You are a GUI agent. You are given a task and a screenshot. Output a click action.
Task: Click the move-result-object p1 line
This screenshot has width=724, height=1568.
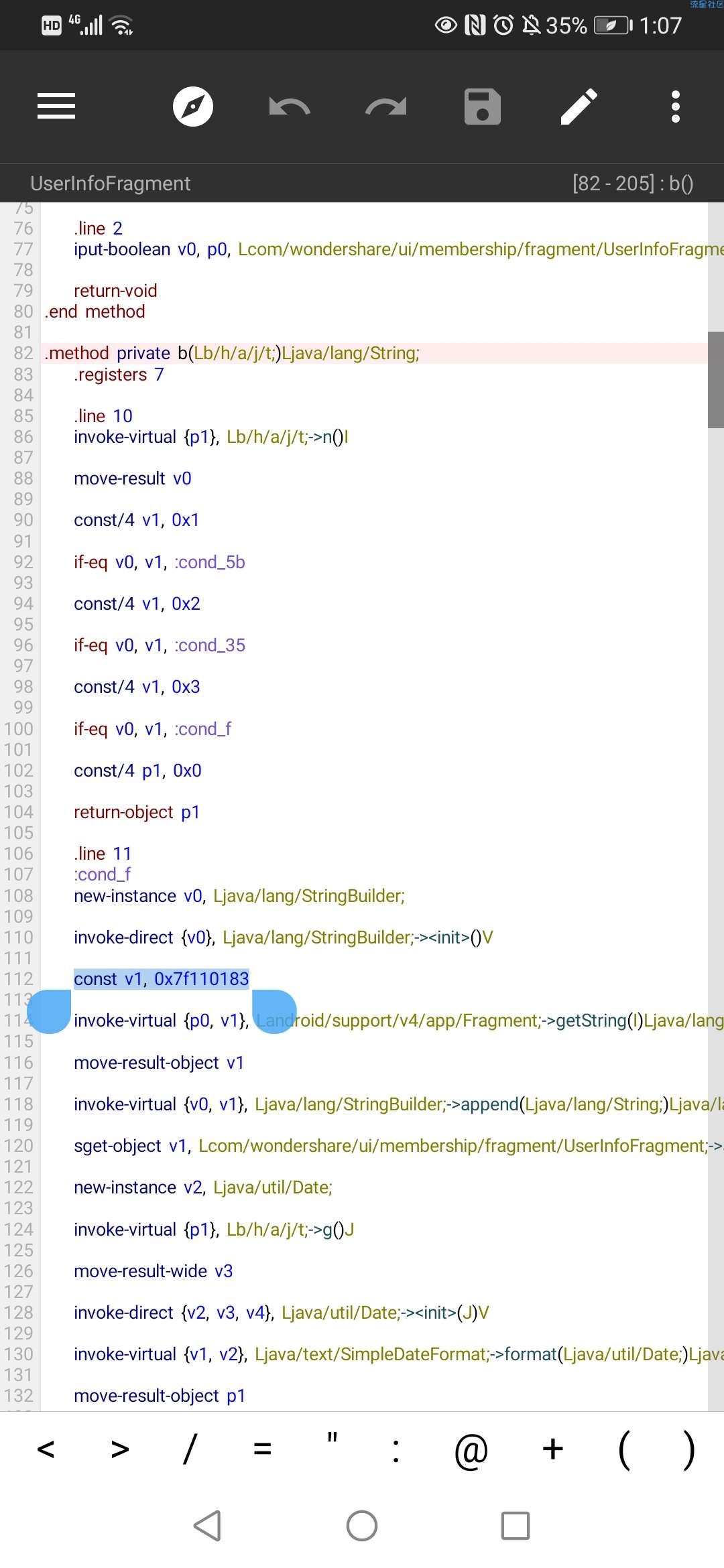160,1396
